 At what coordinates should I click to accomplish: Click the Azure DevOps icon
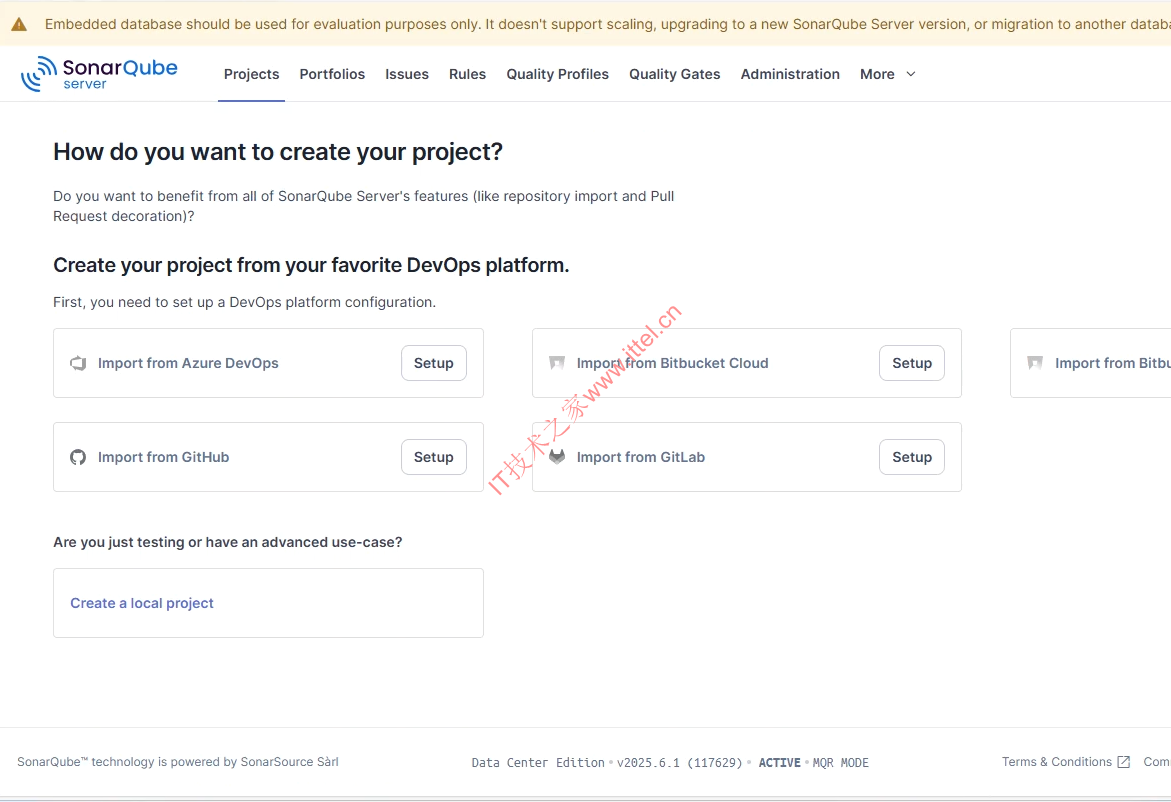(x=78, y=363)
